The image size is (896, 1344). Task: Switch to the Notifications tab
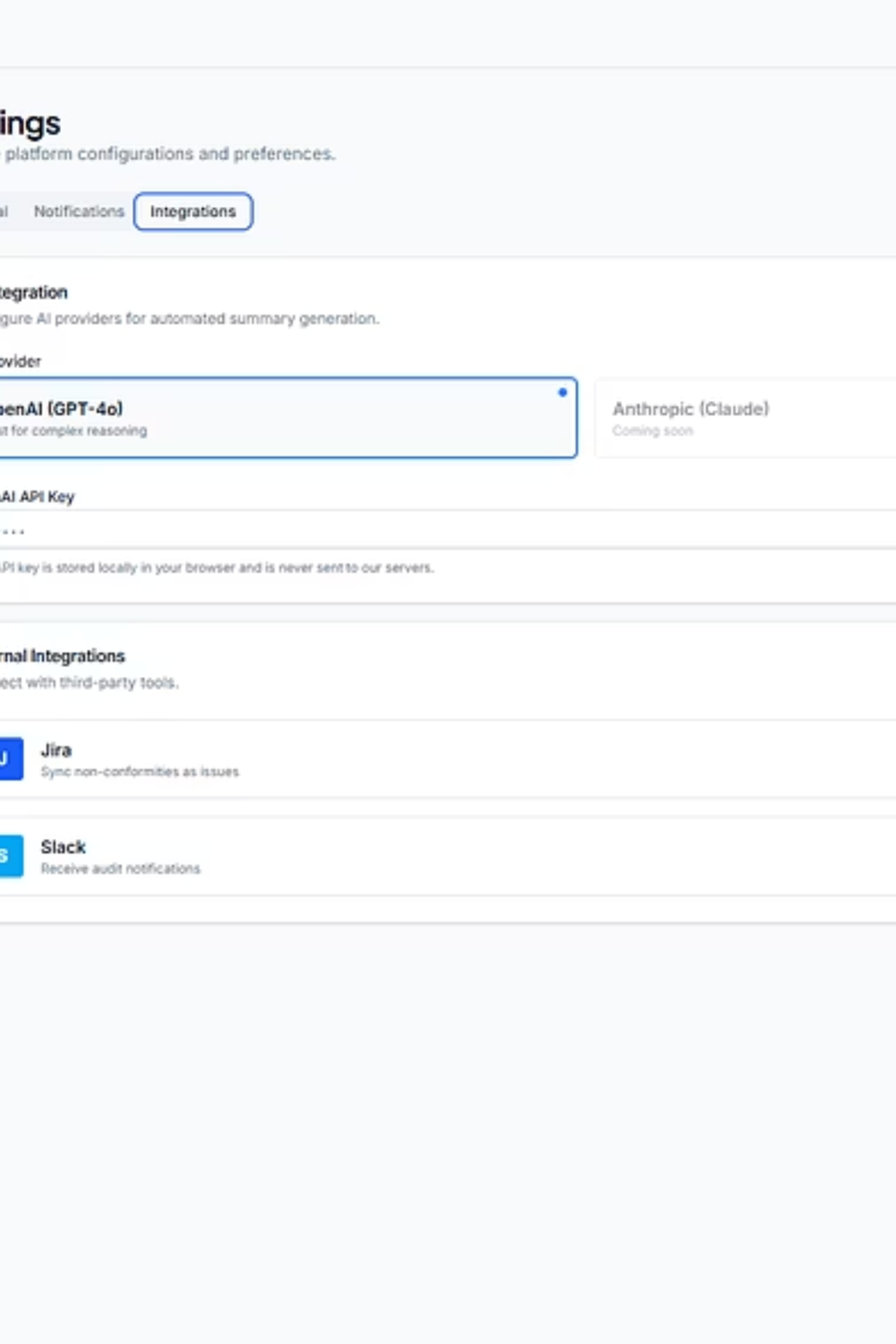[x=78, y=211]
